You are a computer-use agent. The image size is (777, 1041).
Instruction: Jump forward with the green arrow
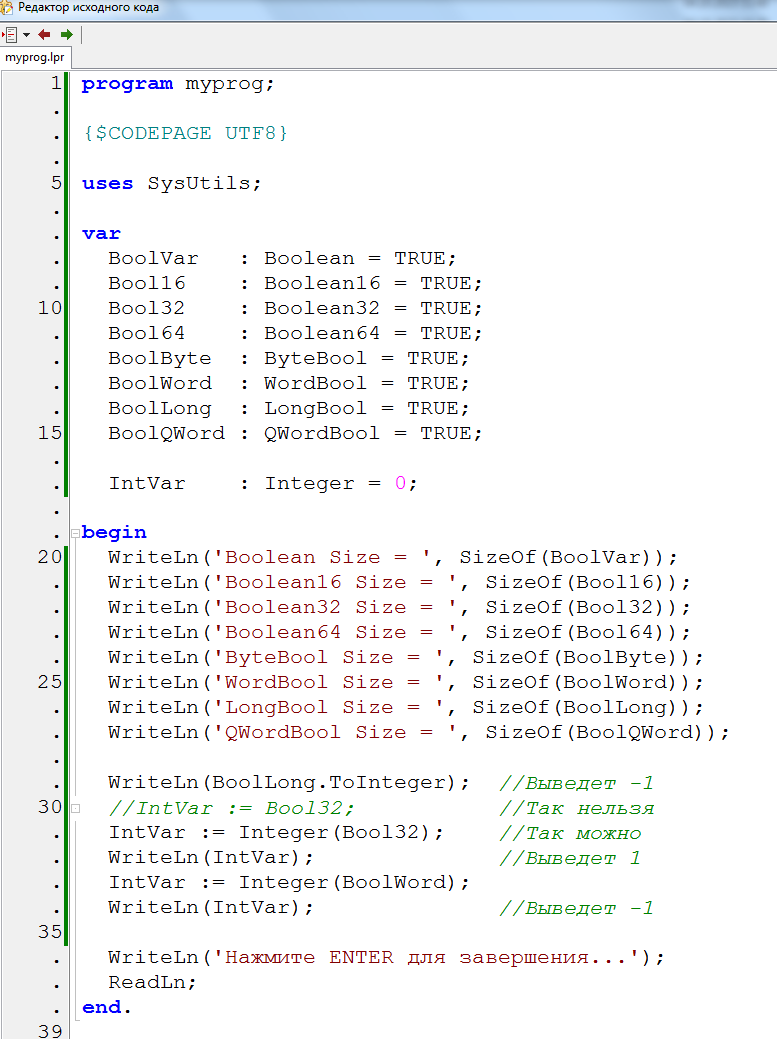point(66,35)
